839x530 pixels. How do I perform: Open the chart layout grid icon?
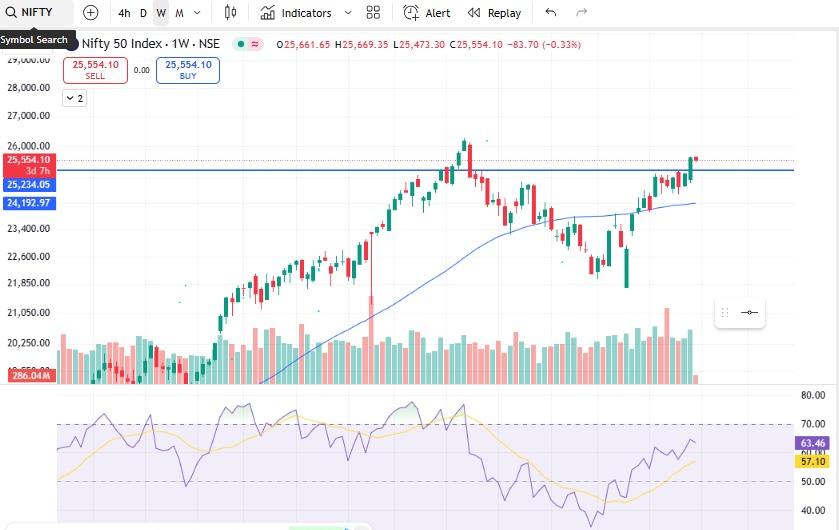[373, 13]
